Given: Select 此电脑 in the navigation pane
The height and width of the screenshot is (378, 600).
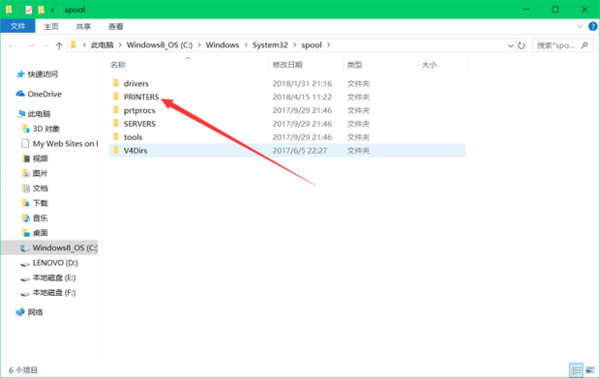Looking at the screenshot, I should (x=39, y=114).
